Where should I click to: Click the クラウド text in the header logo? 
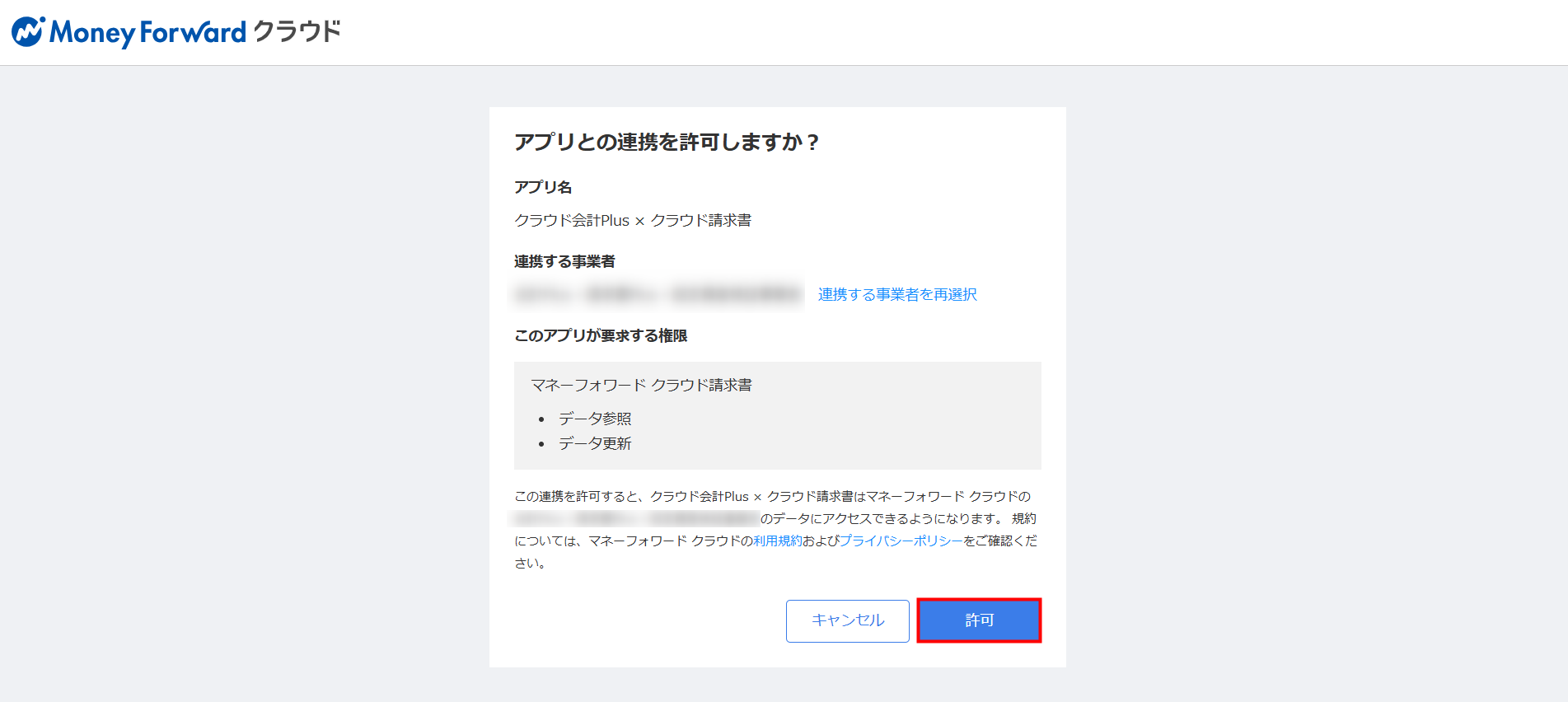pyautogui.click(x=297, y=32)
